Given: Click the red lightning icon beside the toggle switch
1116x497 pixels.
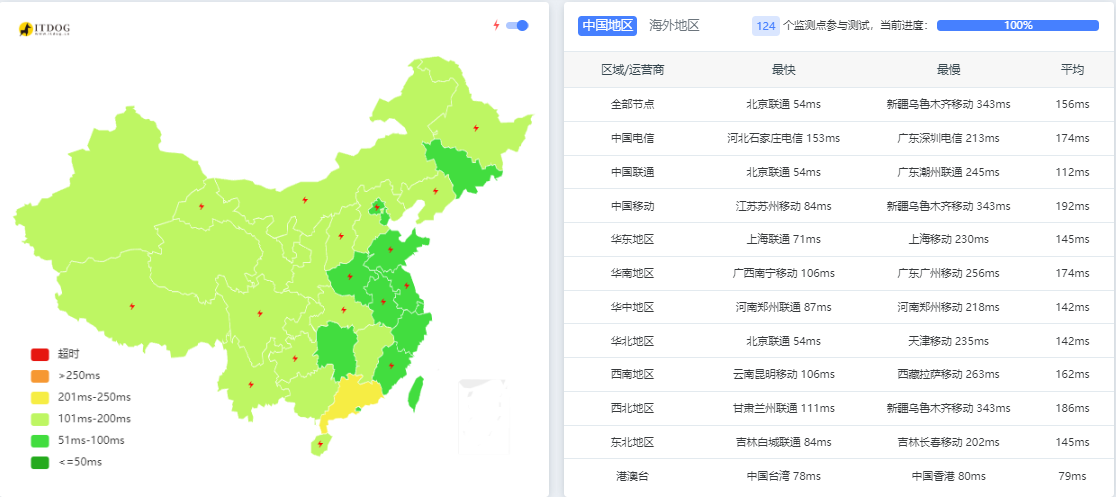Looking at the screenshot, I should coord(497,26).
